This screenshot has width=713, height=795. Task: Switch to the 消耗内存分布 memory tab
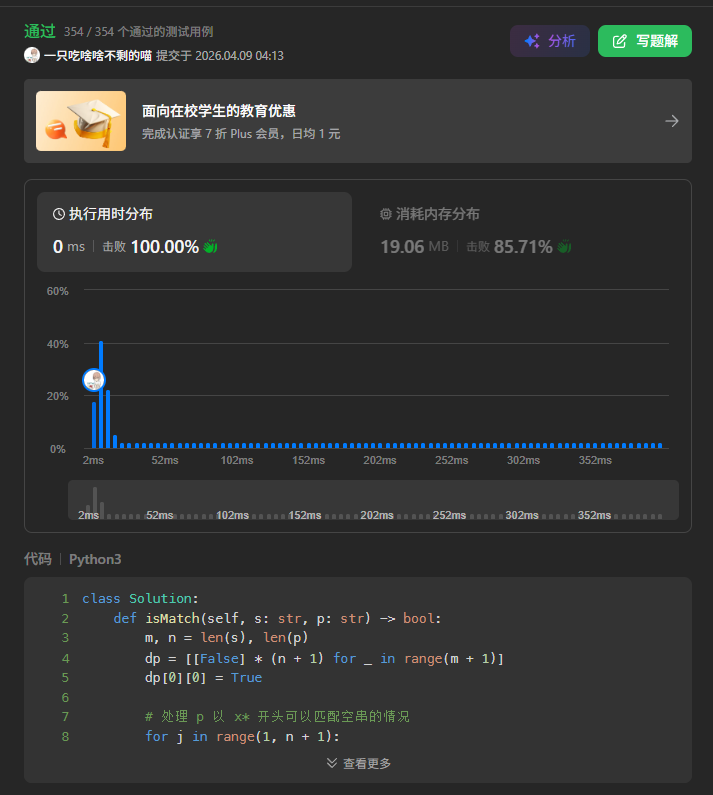pos(523,232)
